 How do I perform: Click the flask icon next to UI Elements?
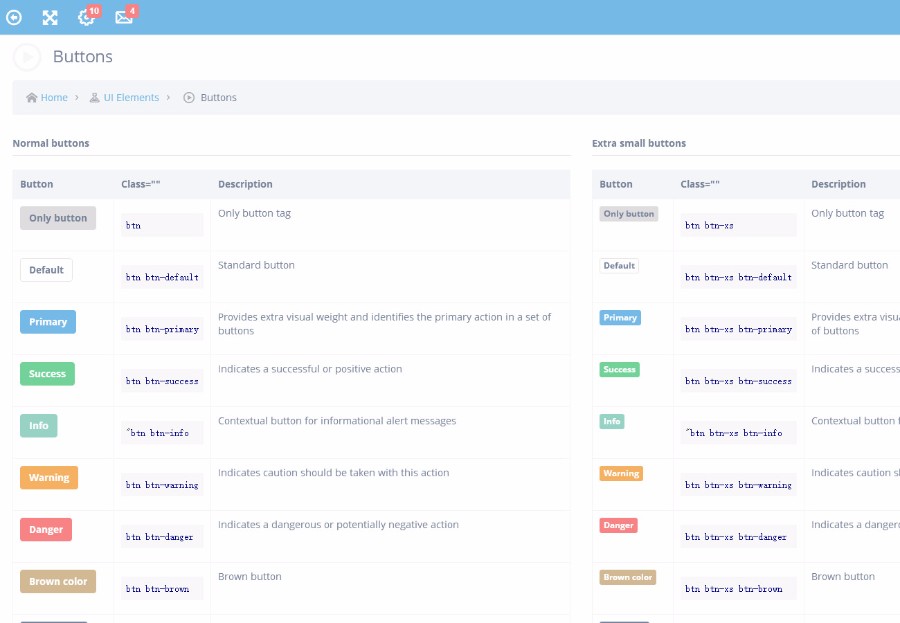pyautogui.click(x=95, y=98)
